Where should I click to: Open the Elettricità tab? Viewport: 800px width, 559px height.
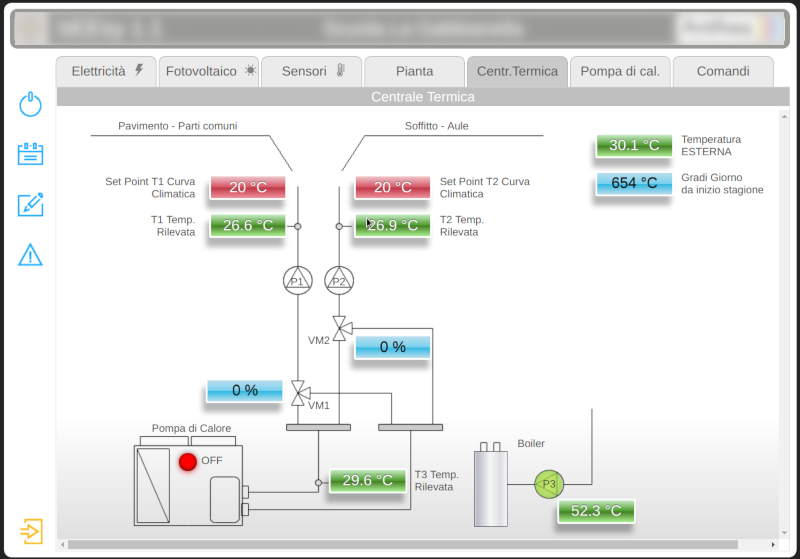click(106, 71)
